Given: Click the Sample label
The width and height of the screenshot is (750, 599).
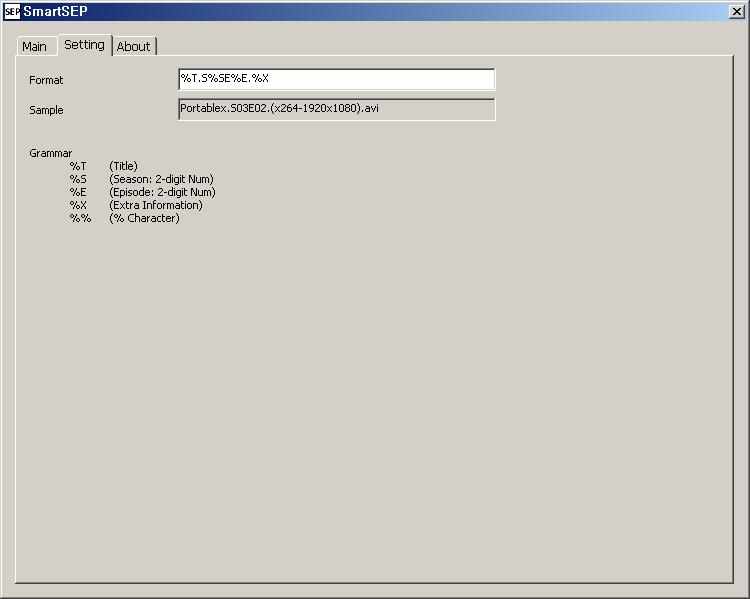Looking at the screenshot, I should [46, 110].
